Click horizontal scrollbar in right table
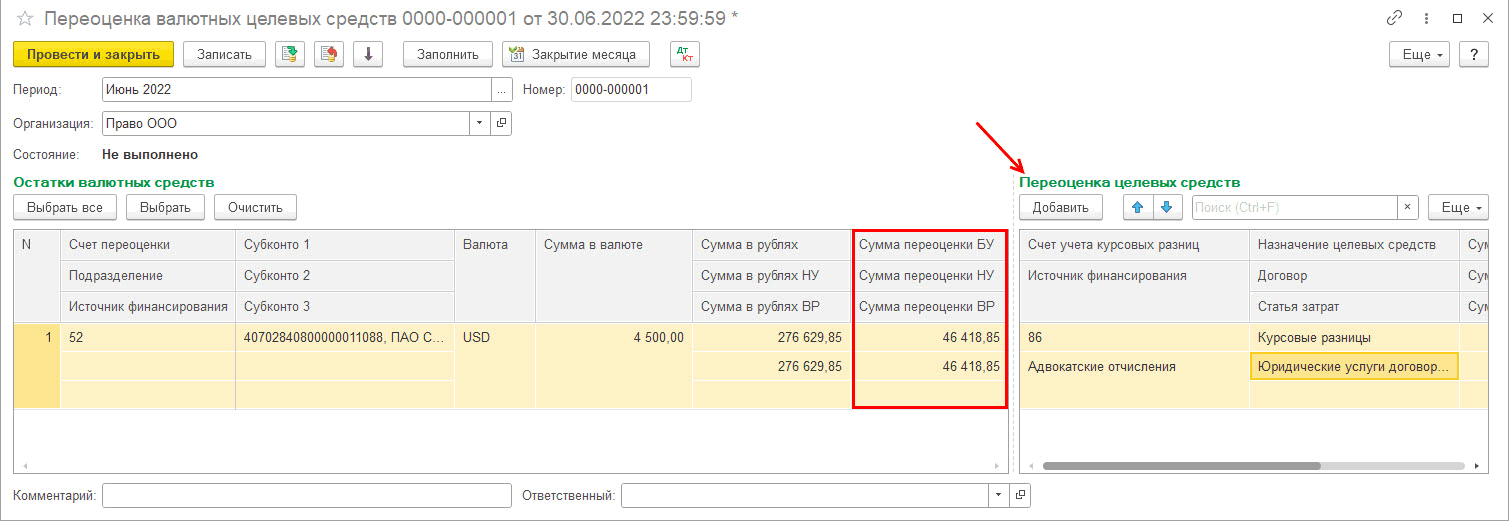This screenshot has width=1509, height=521. coord(1180,466)
